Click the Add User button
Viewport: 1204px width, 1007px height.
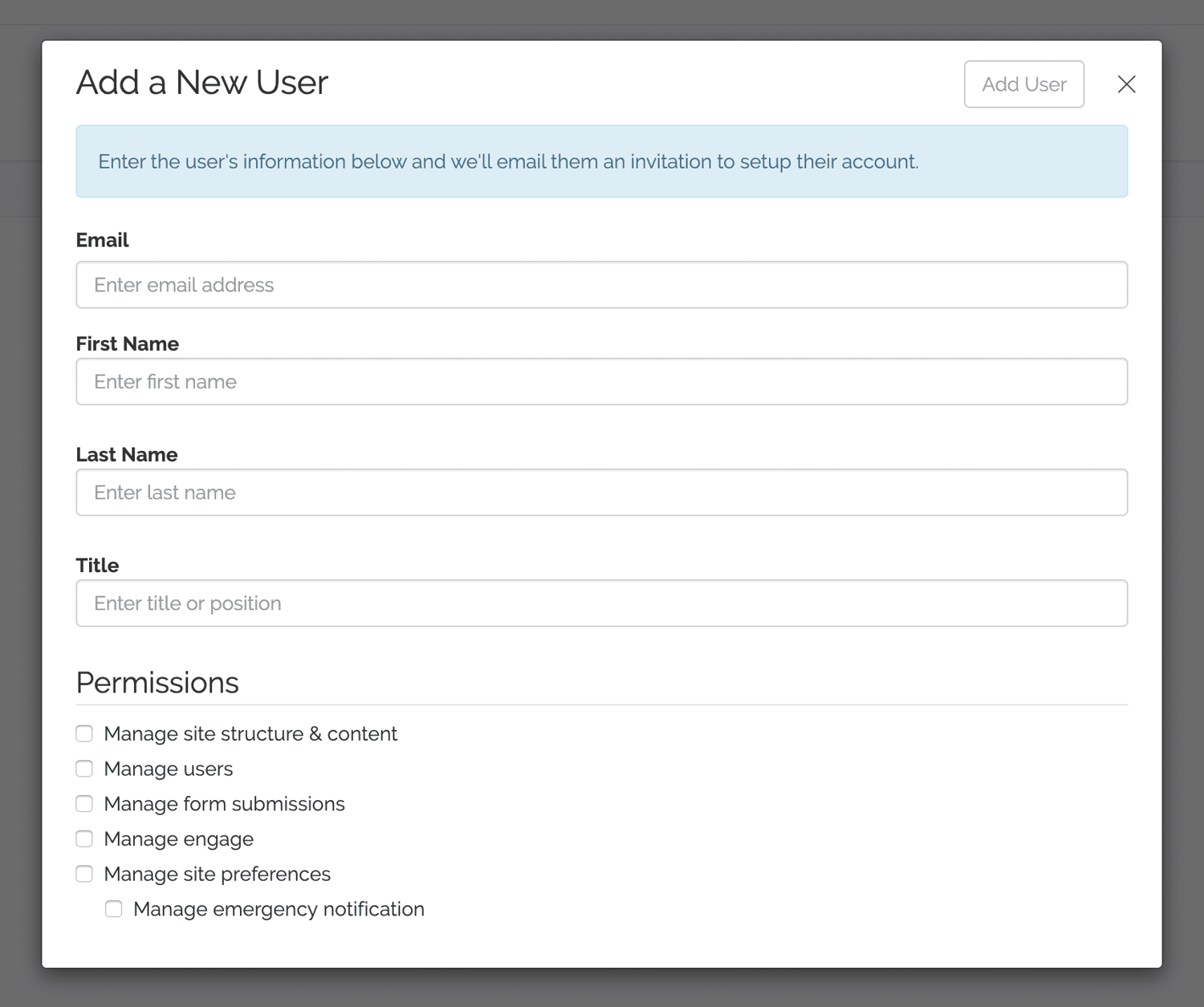(x=1023, y=83)
